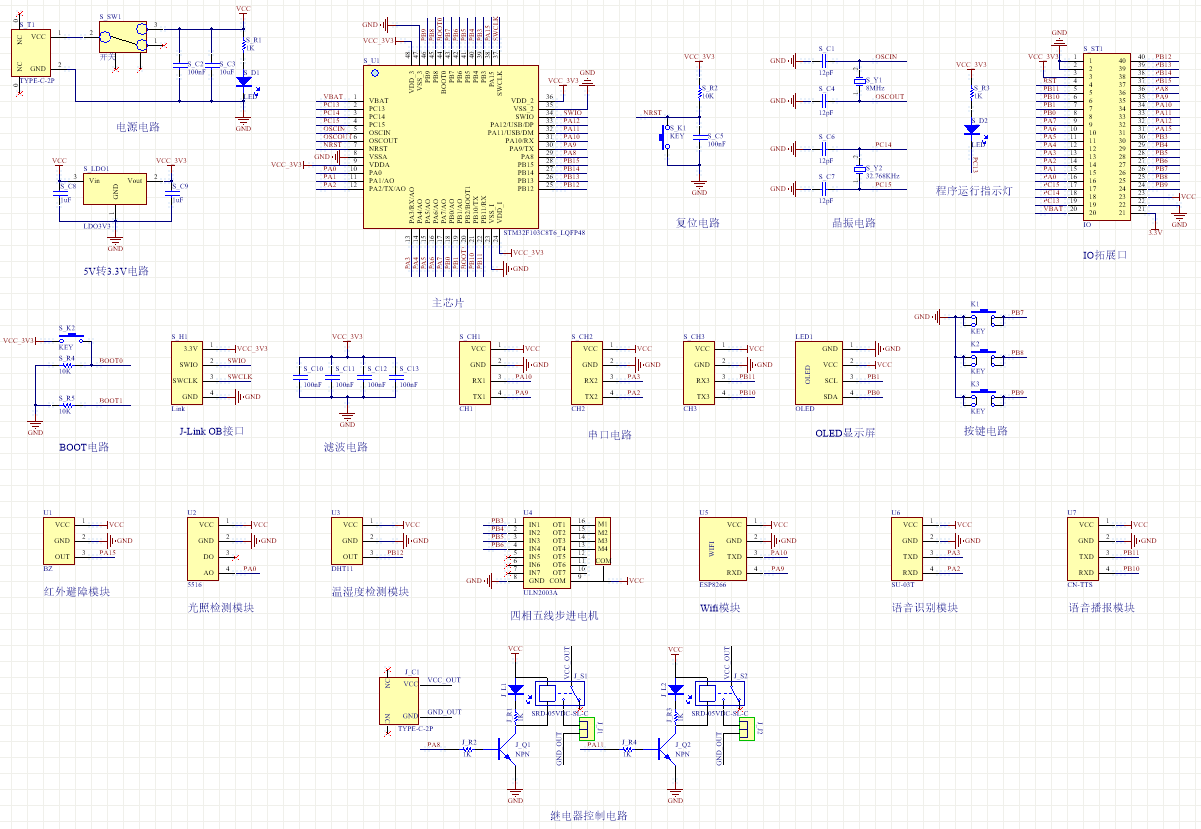Click the S_SW1 power switch symbol
Screen dimensions: 1201x829
[x=123, y=37]
